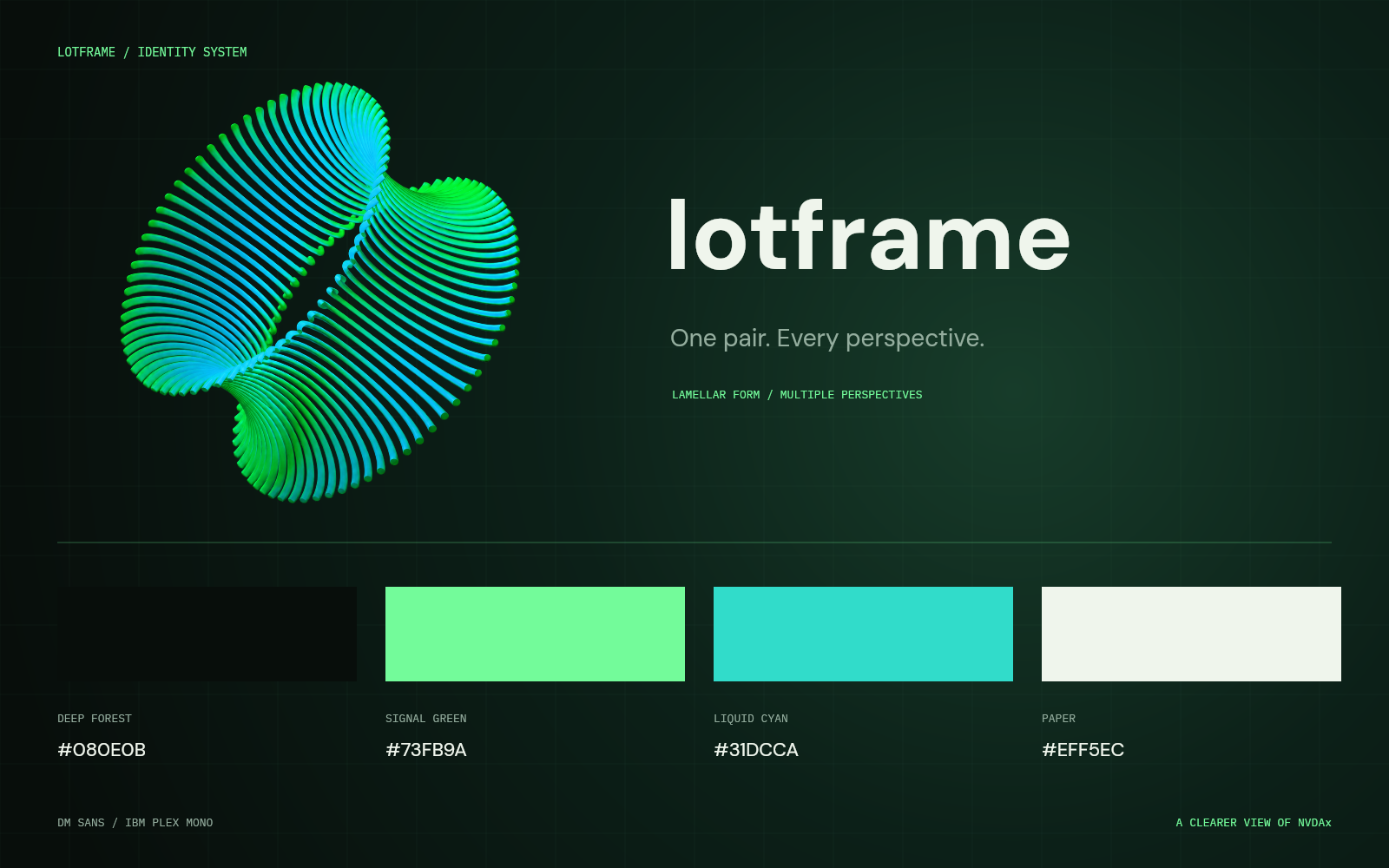Viewport: 1389px width, 868px height.
Task: Click 'DM SANS / IBM PLEX MONO' footer text
Action: pyautogui.click(x=135, y=823)
